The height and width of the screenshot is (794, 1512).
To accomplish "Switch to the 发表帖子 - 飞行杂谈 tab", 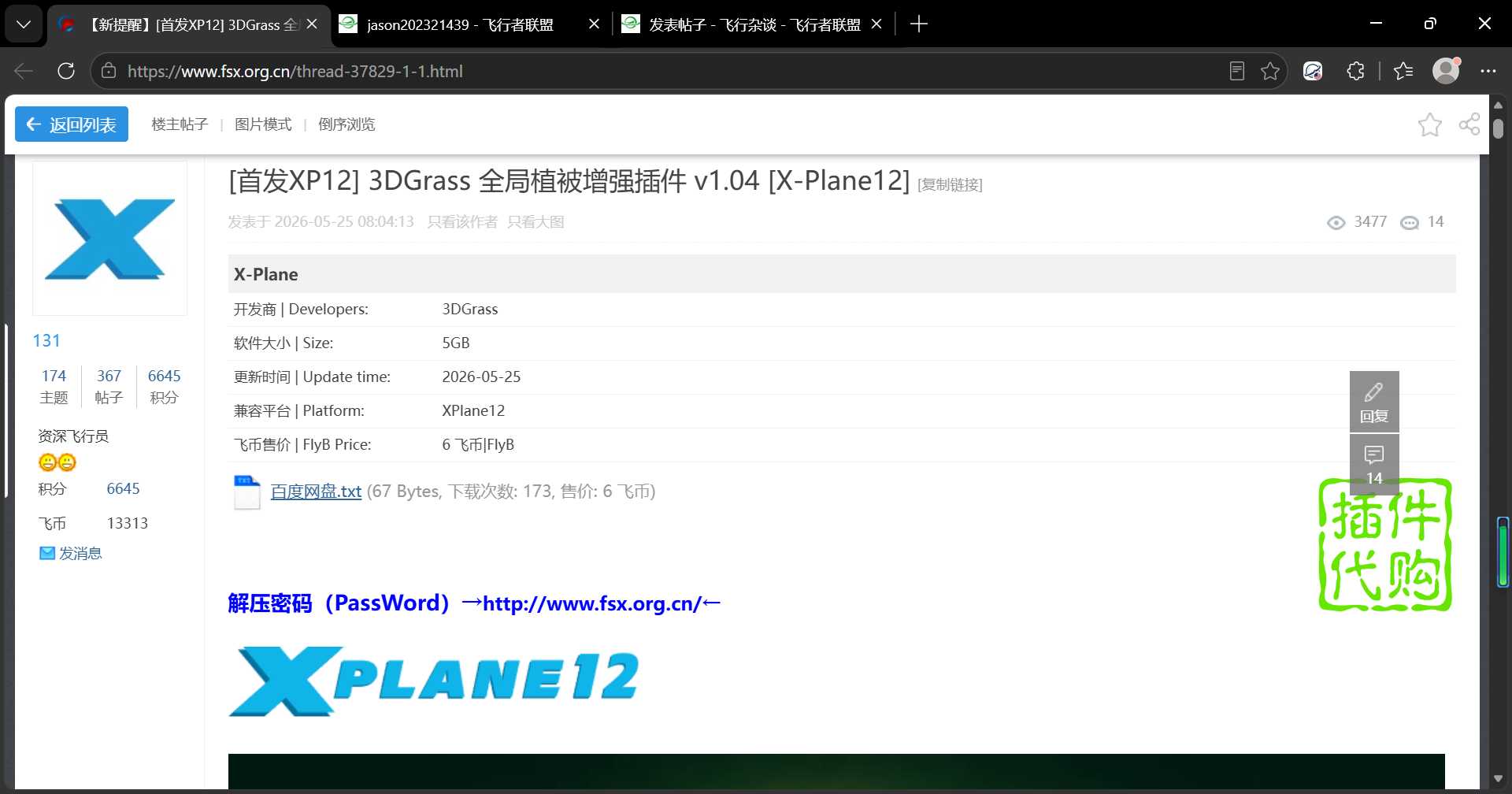I will [752, 24].
